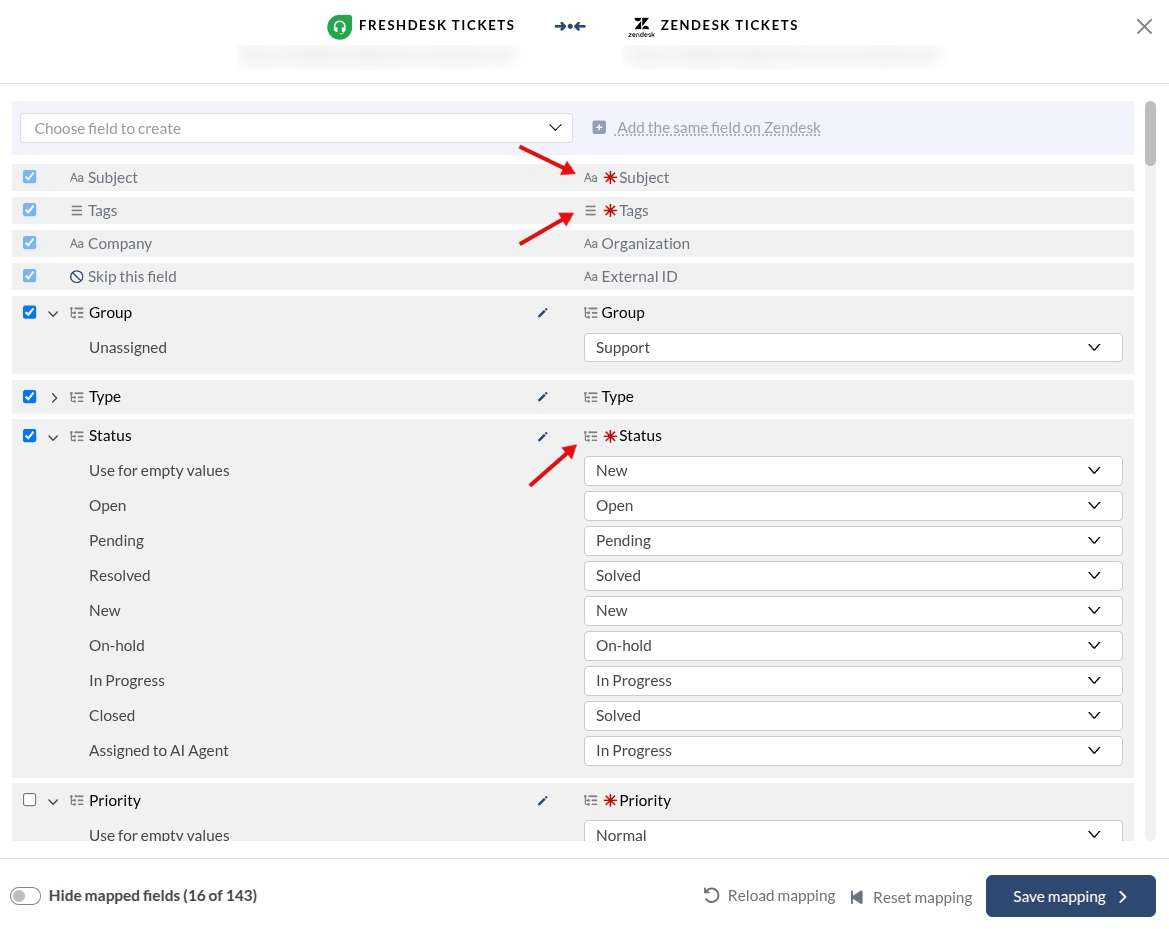
Task: Uncheck the Status field checkbox
Action: (29, 435)
